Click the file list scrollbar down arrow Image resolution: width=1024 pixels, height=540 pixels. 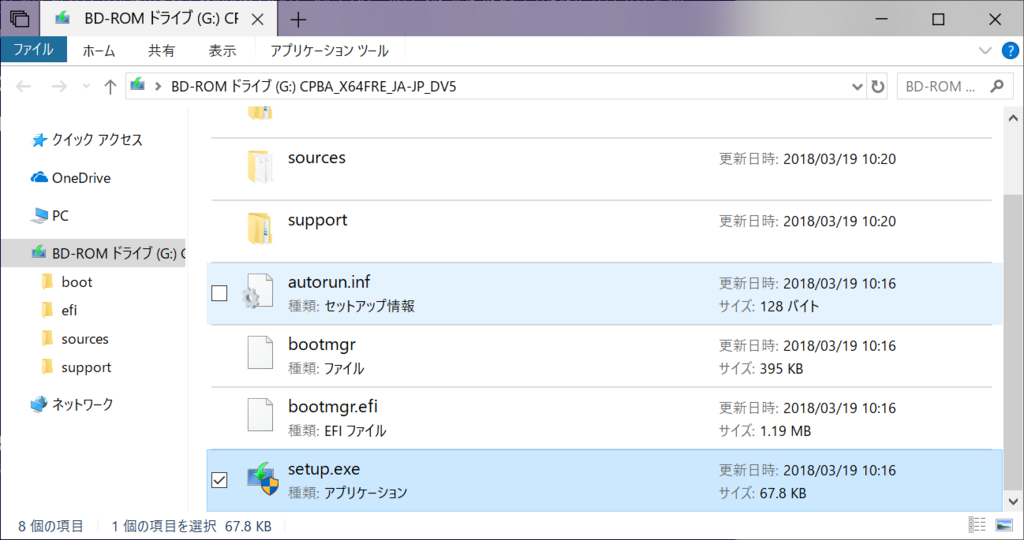pos(1012,501)
